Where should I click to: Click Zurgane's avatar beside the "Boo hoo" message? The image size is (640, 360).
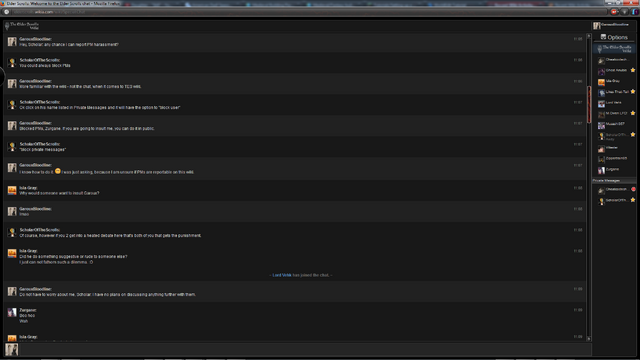click(12, 313)
